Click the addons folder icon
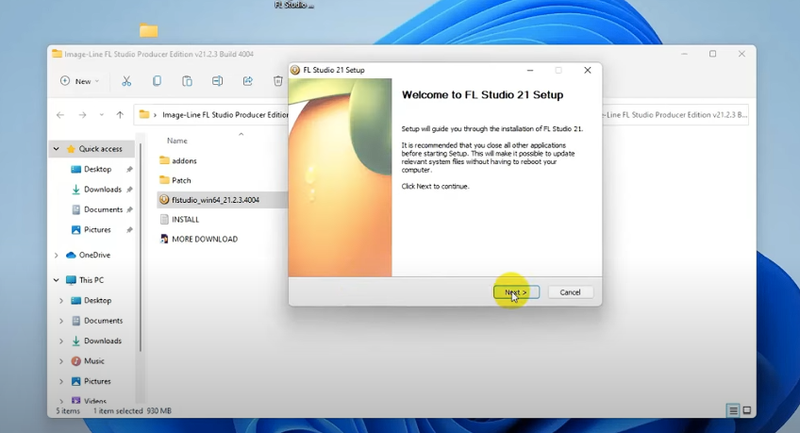800x433 pixels. [x=164, y=160]
